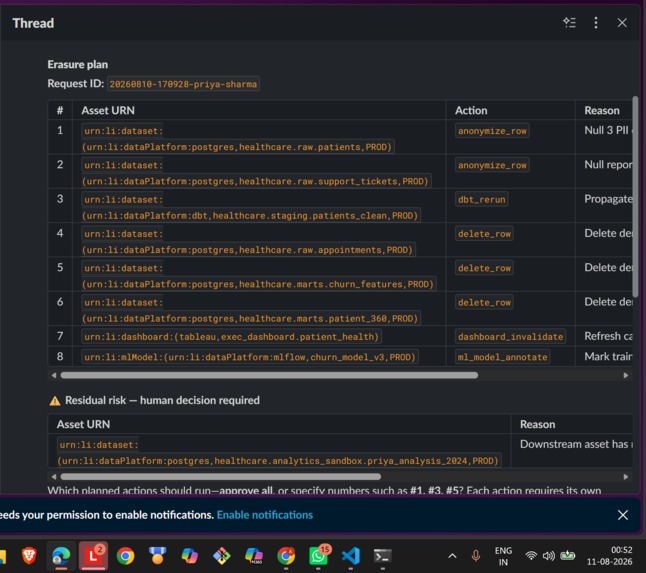Click the dashboard_invalidate action tag

click(510, 337)
